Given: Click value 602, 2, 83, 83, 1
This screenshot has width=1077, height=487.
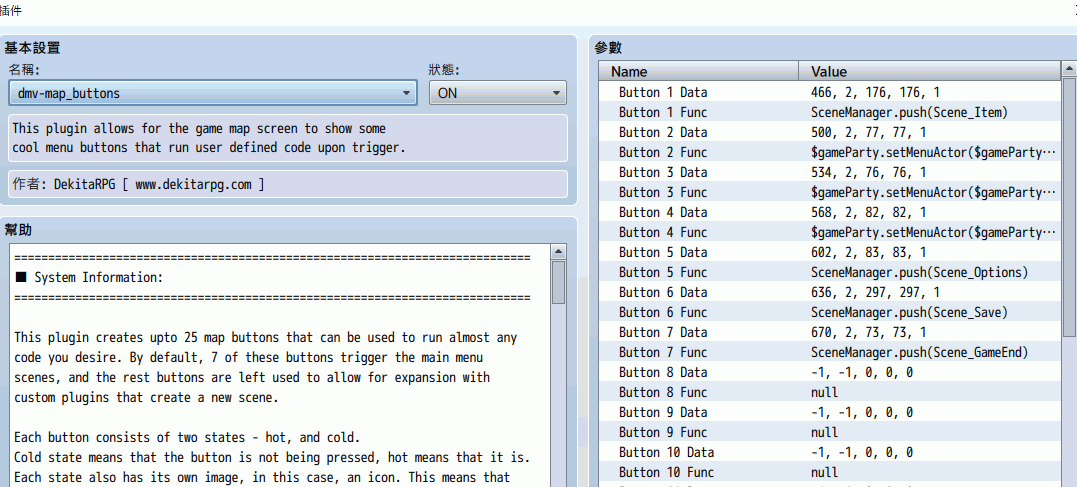Looking at the screenshot, I should 868,252.
